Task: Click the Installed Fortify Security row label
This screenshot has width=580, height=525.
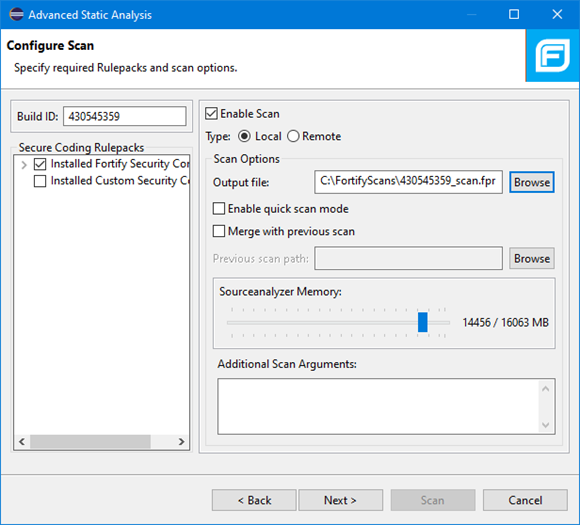Action: 120,164
